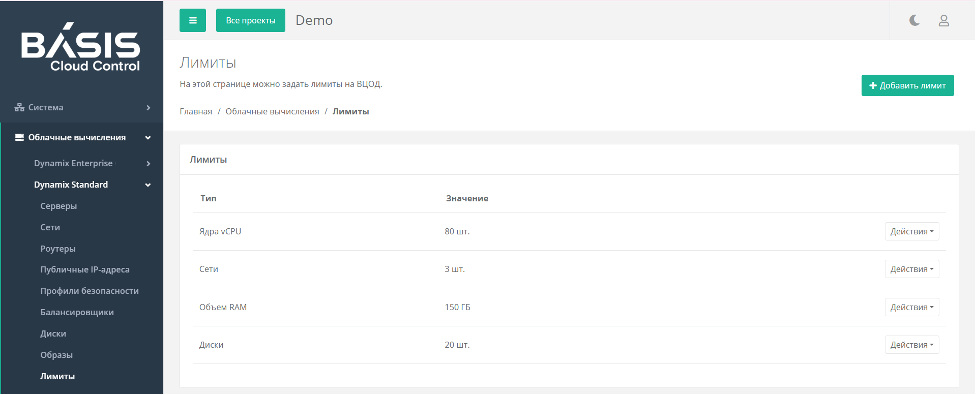
Task: Click the Все проекты button
Action: coord(250,20)
